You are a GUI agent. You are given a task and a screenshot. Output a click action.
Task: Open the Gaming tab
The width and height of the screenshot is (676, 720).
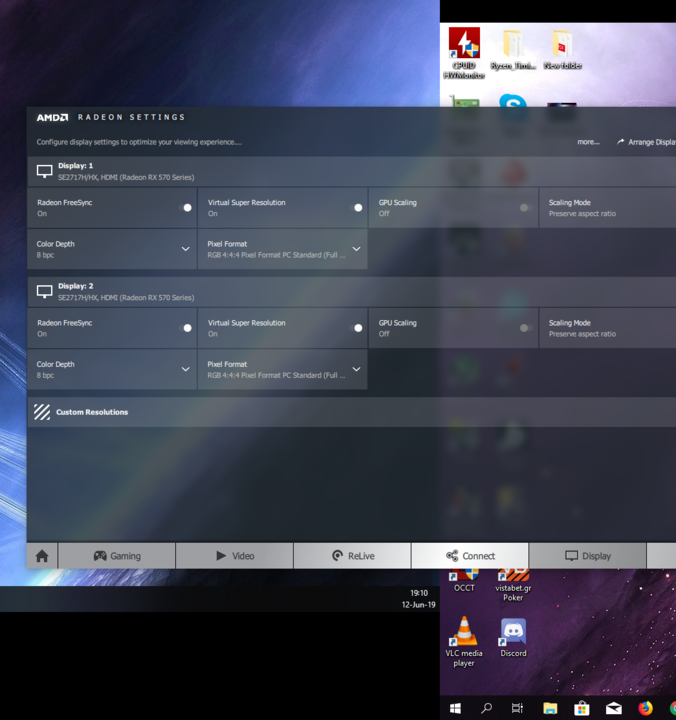coord(117,556)
